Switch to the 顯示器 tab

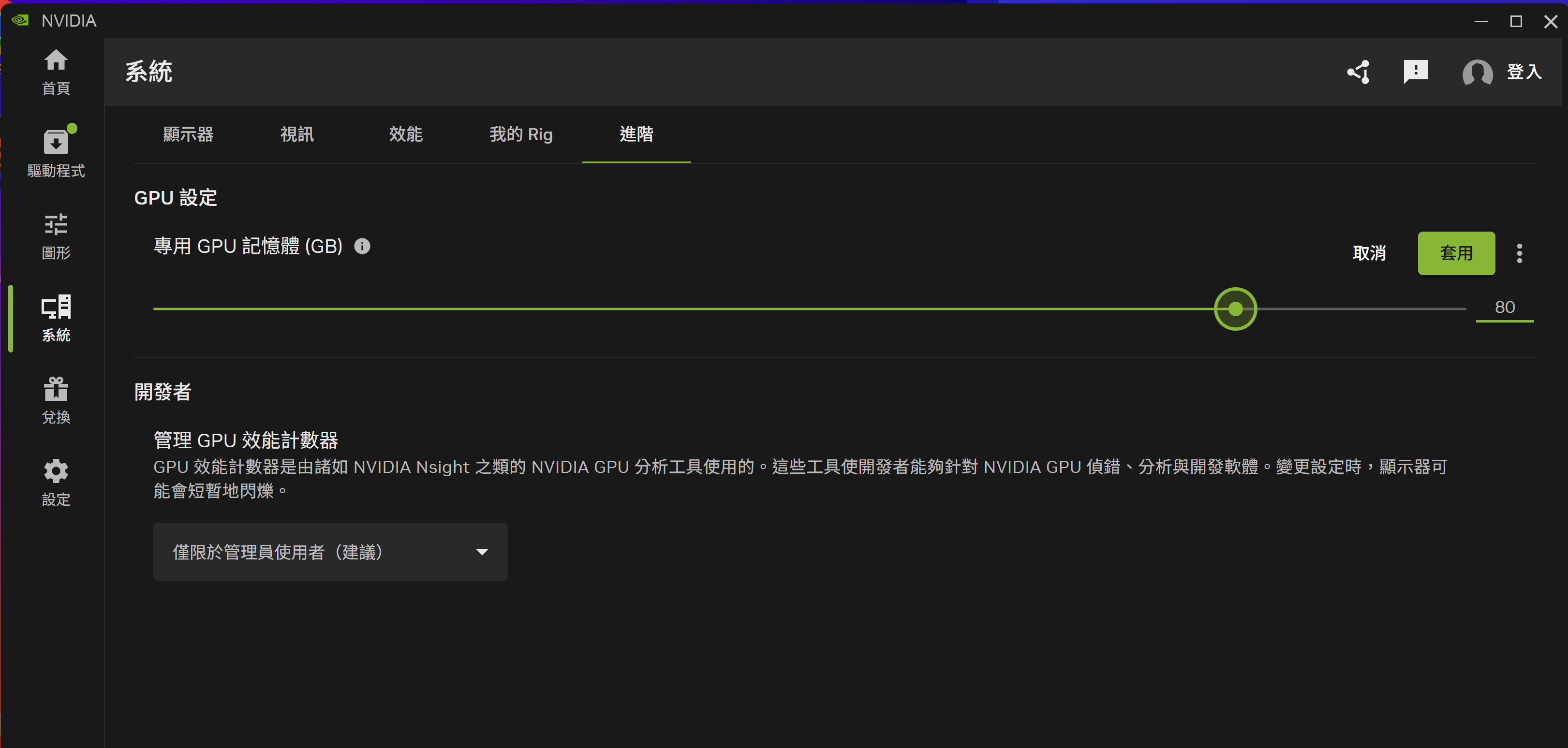(188, 134)
